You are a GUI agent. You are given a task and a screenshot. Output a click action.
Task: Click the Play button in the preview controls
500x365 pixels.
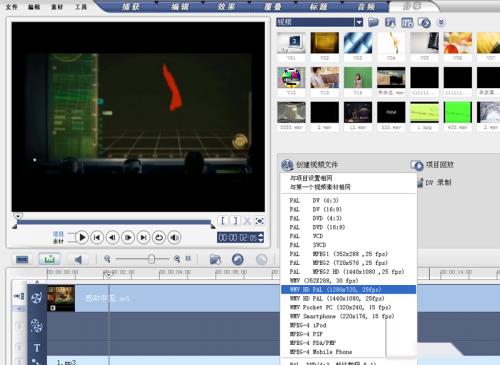click(x=82, y=238)
